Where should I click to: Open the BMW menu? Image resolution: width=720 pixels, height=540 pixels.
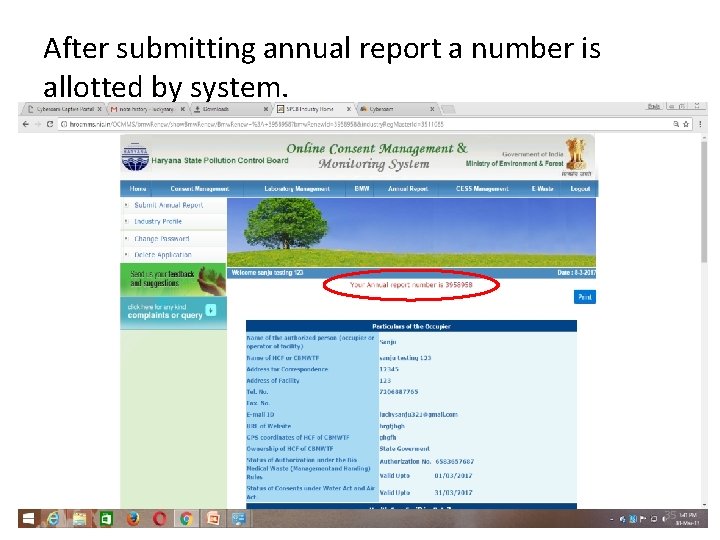pyautogui.click(x=362, y=189)
